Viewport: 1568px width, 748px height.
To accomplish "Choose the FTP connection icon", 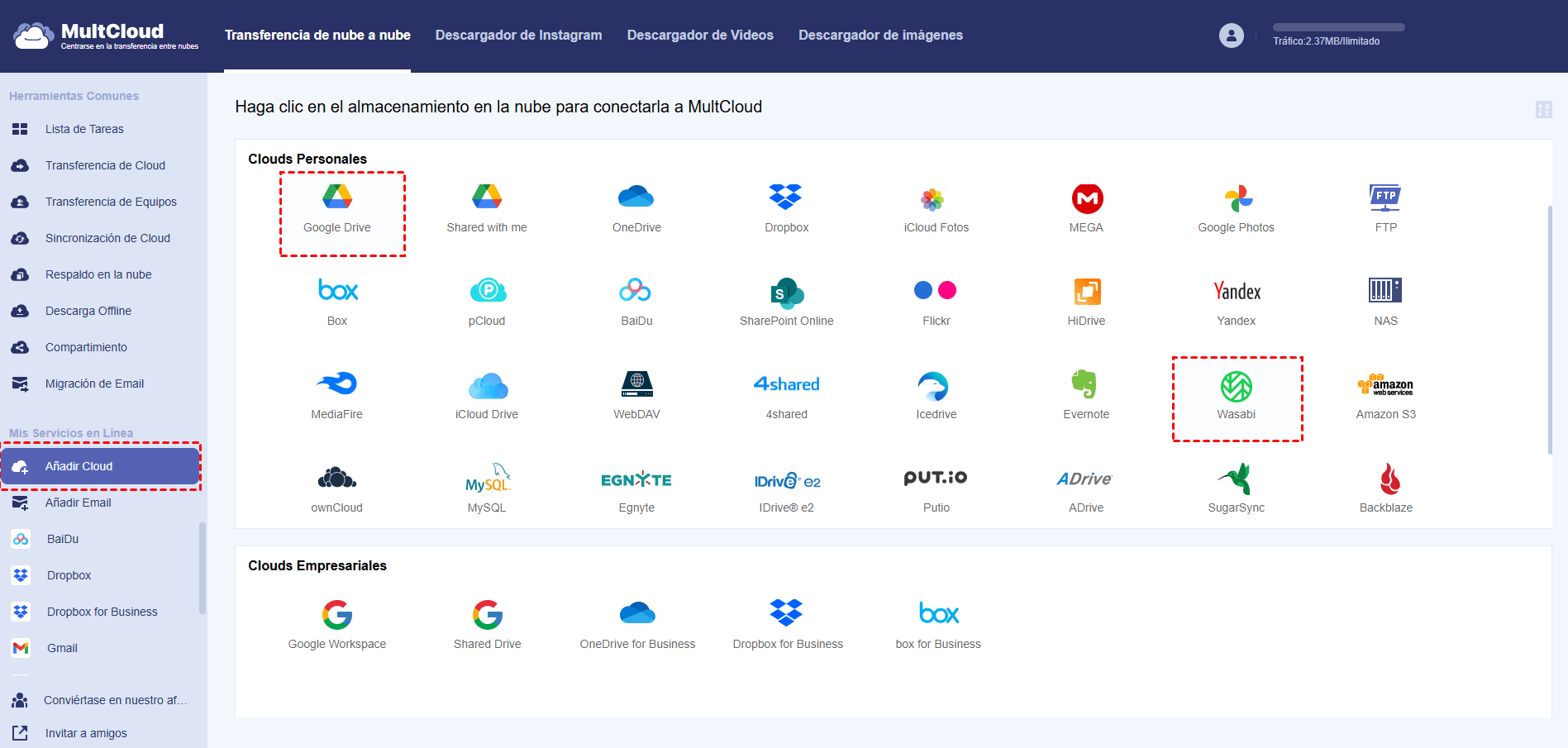I will tap(1385, 197).
